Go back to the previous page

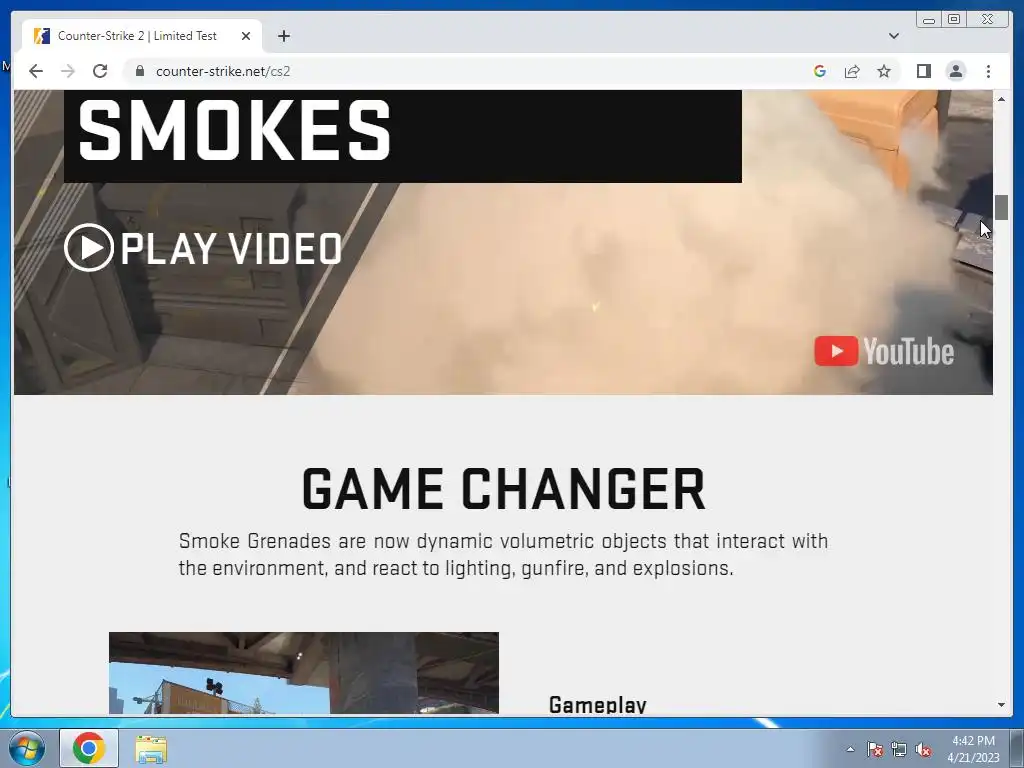pyautogui.click(x=36, y=71)
